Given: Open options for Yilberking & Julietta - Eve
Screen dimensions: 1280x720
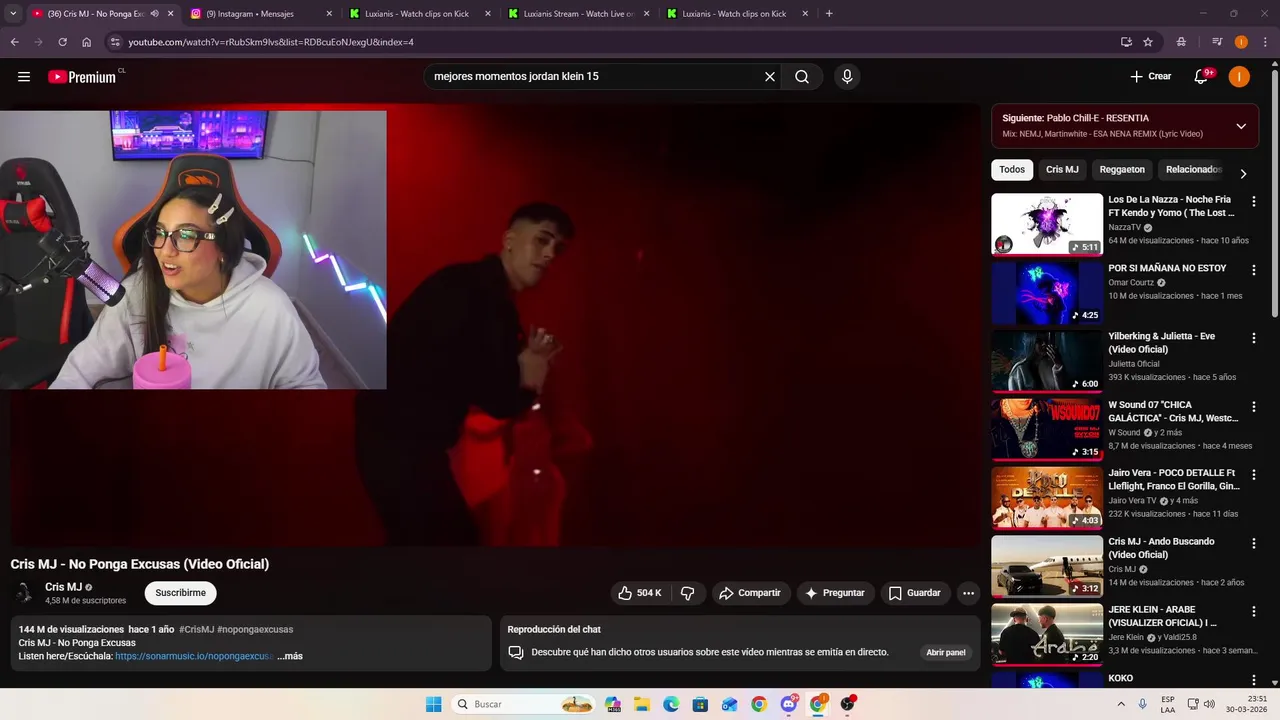Looking at the screenshot, I should tap(1253, 337).
